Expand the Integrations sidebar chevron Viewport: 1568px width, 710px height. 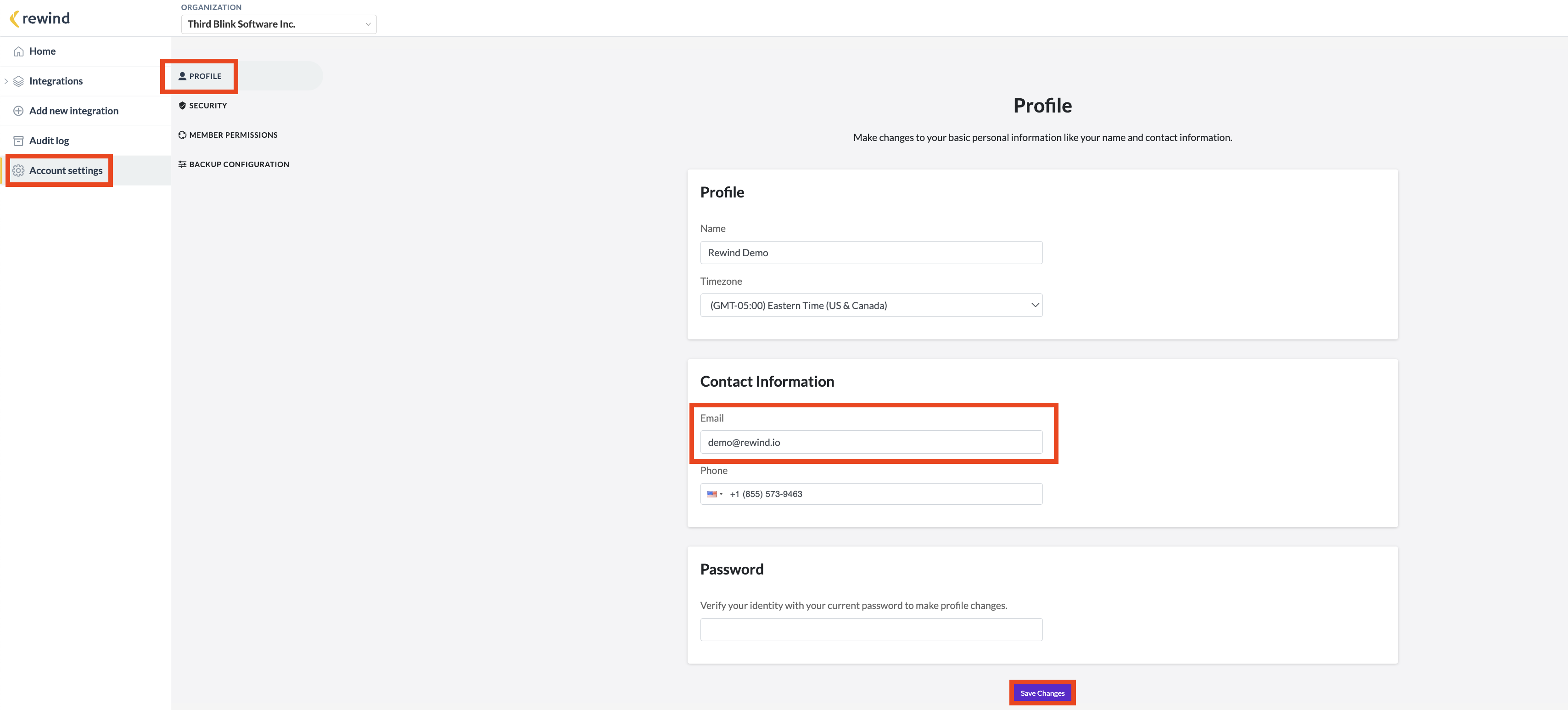click(x=6, y=81)
